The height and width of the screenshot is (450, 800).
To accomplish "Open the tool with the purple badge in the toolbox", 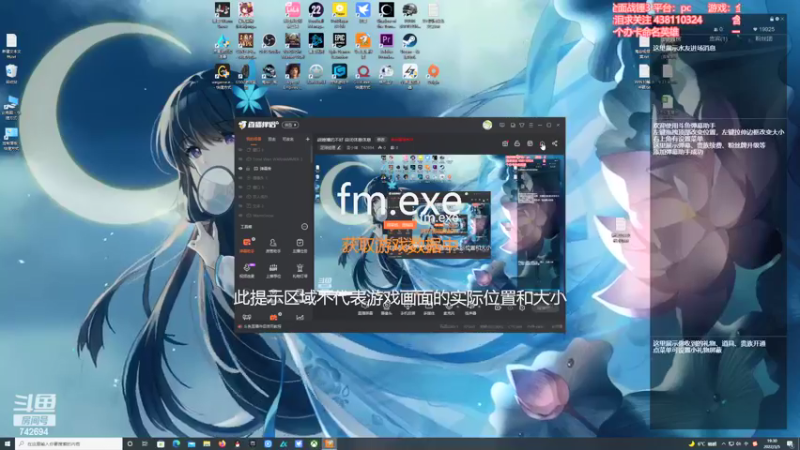I will (247, 269).
